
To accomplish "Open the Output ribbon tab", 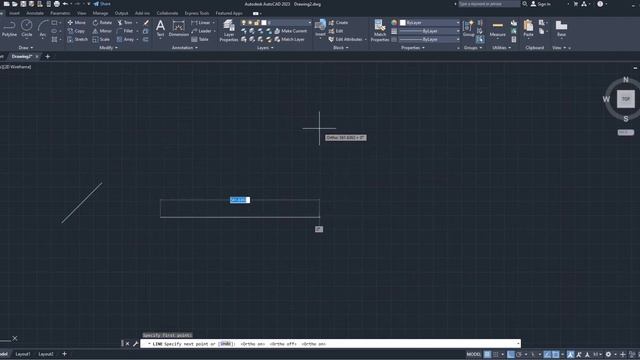I will pos(121,13).
